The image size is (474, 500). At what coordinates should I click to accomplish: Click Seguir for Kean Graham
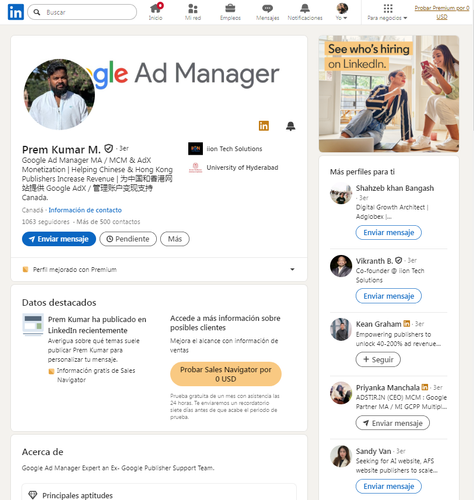pyautogui.click(x=378, y=359)
